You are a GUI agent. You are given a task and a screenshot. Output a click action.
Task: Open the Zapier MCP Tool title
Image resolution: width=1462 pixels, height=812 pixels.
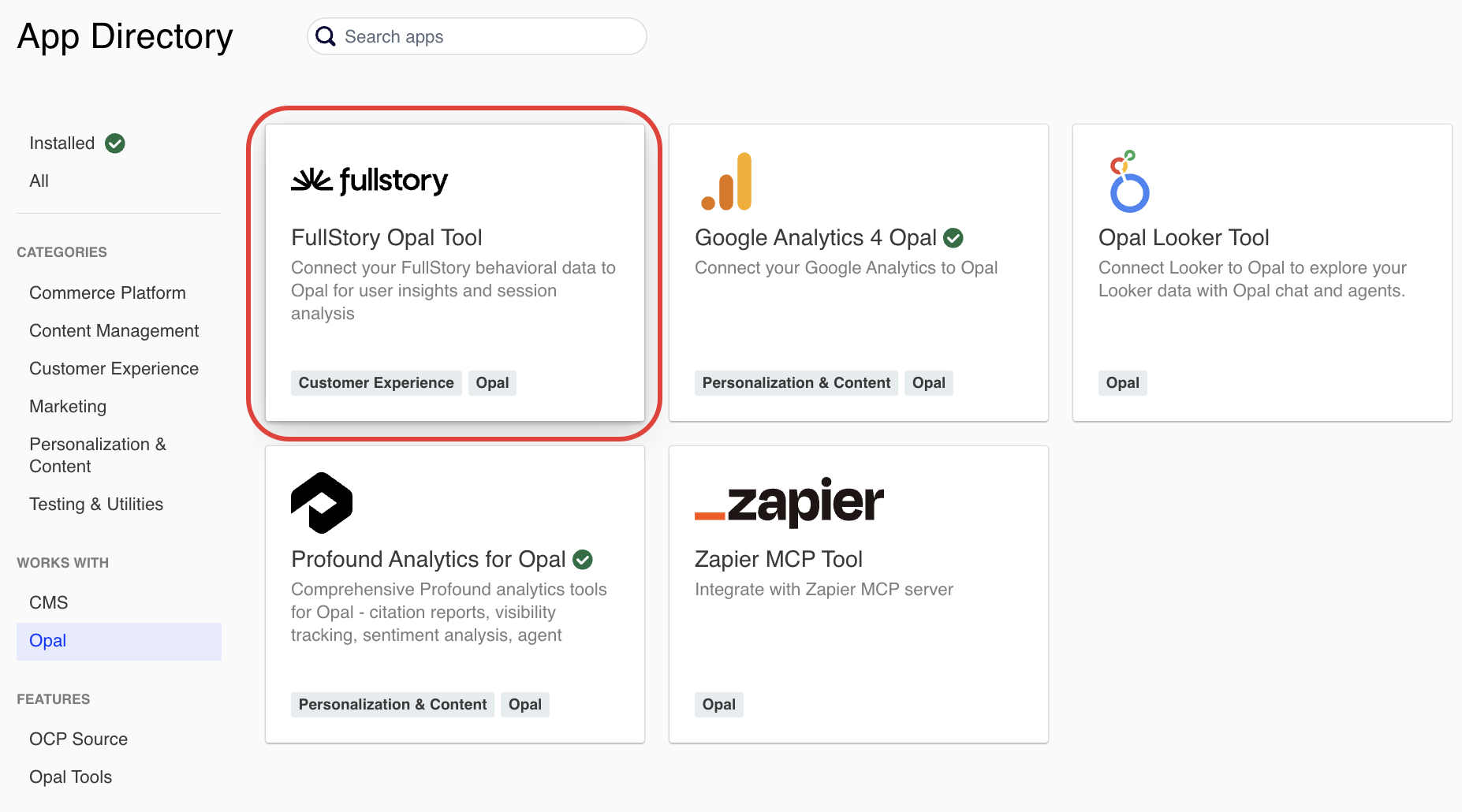click(778, 559)
